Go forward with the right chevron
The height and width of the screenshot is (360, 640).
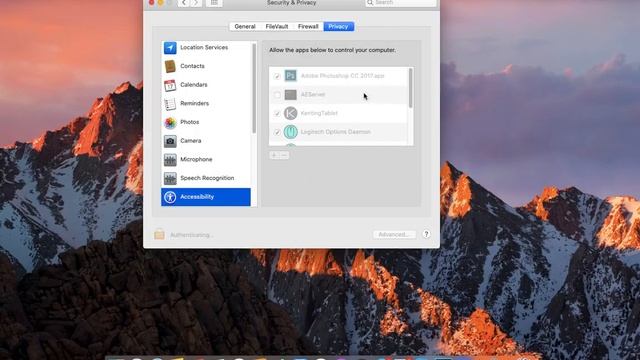tap(196, 3)
